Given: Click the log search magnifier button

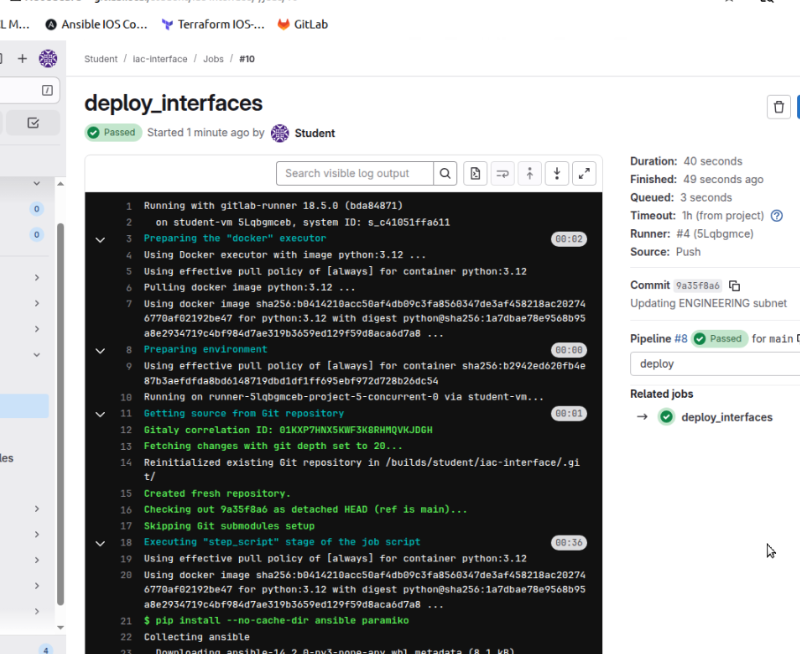Looking at the screenshot, I should pos(445,173).
